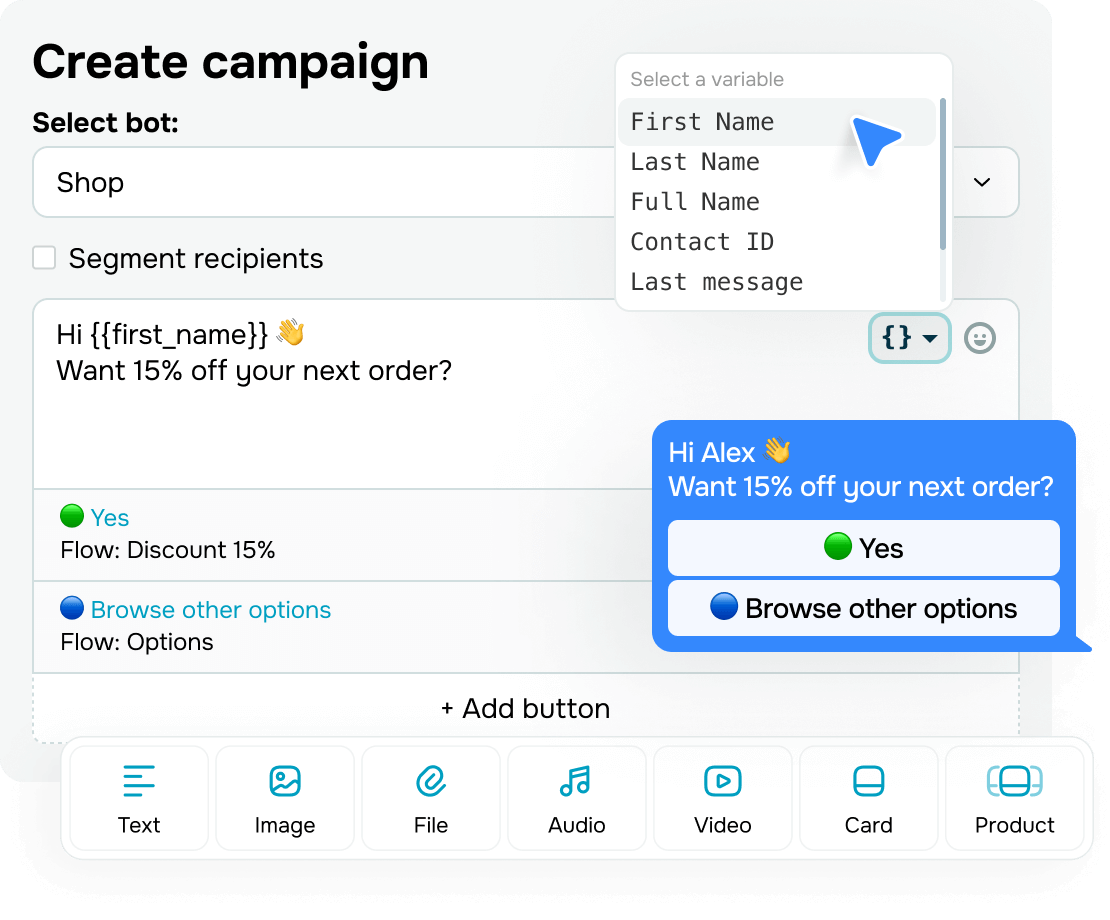The height and width of the screenshot is (920, 1110).
Task: Click the Flow: Discount 15% text
Action: (x=168, y=550)
